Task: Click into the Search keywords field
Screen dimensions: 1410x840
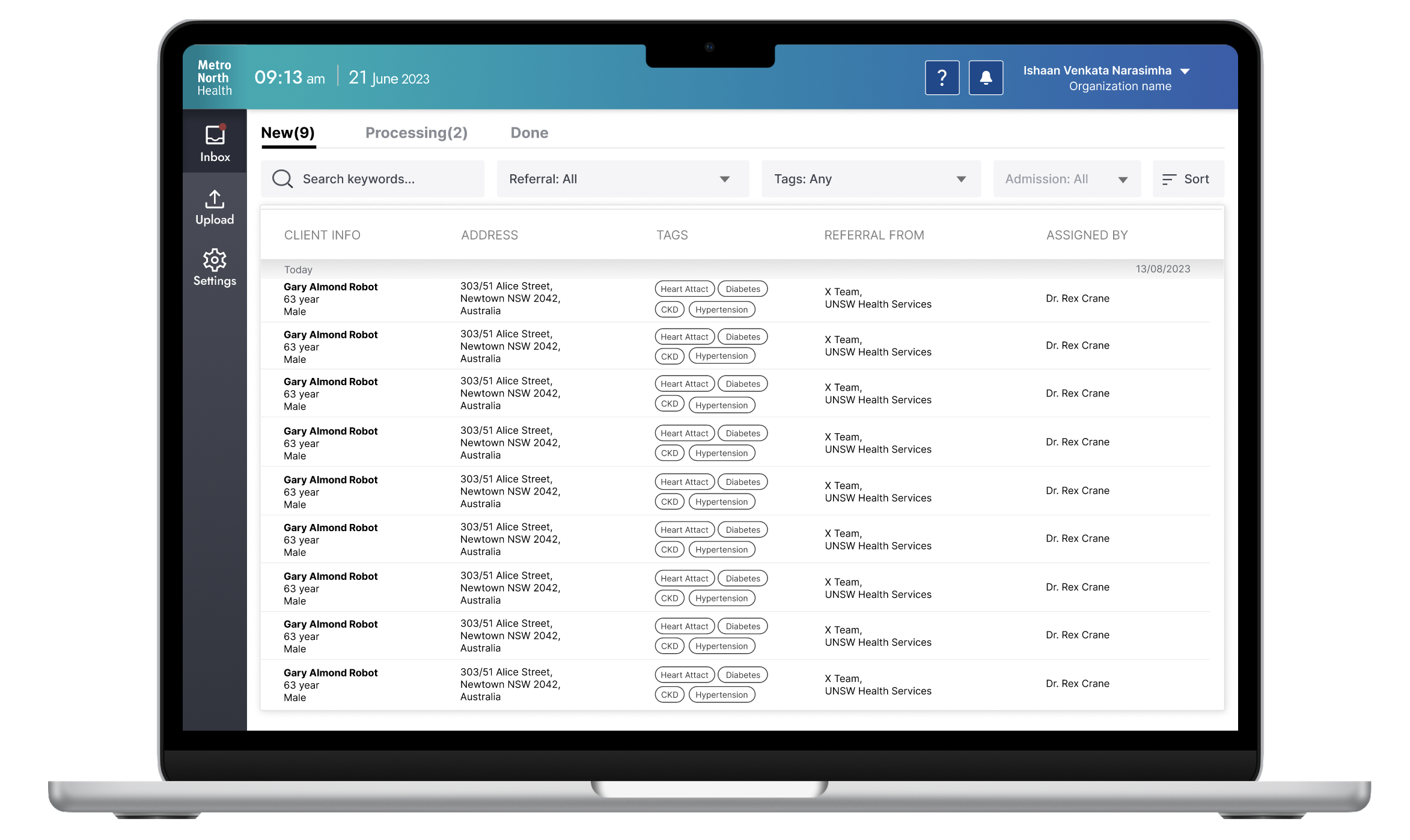Action: pos(385,179)
